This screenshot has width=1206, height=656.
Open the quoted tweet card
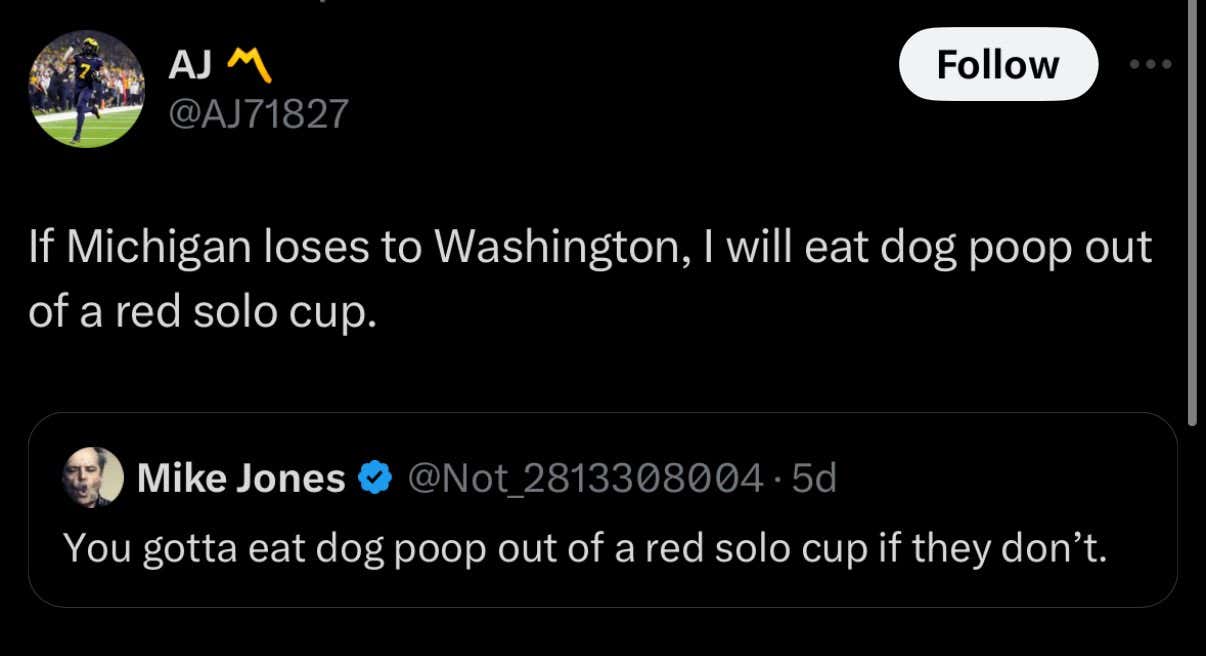coord(603,510)
